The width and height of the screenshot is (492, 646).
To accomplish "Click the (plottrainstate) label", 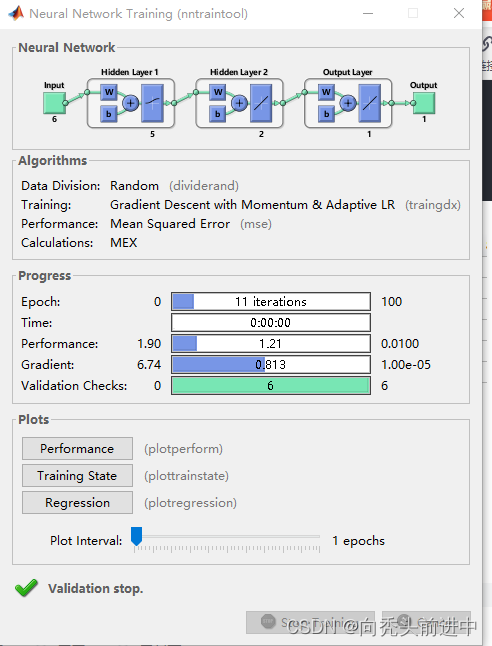I will coord(186,476).
